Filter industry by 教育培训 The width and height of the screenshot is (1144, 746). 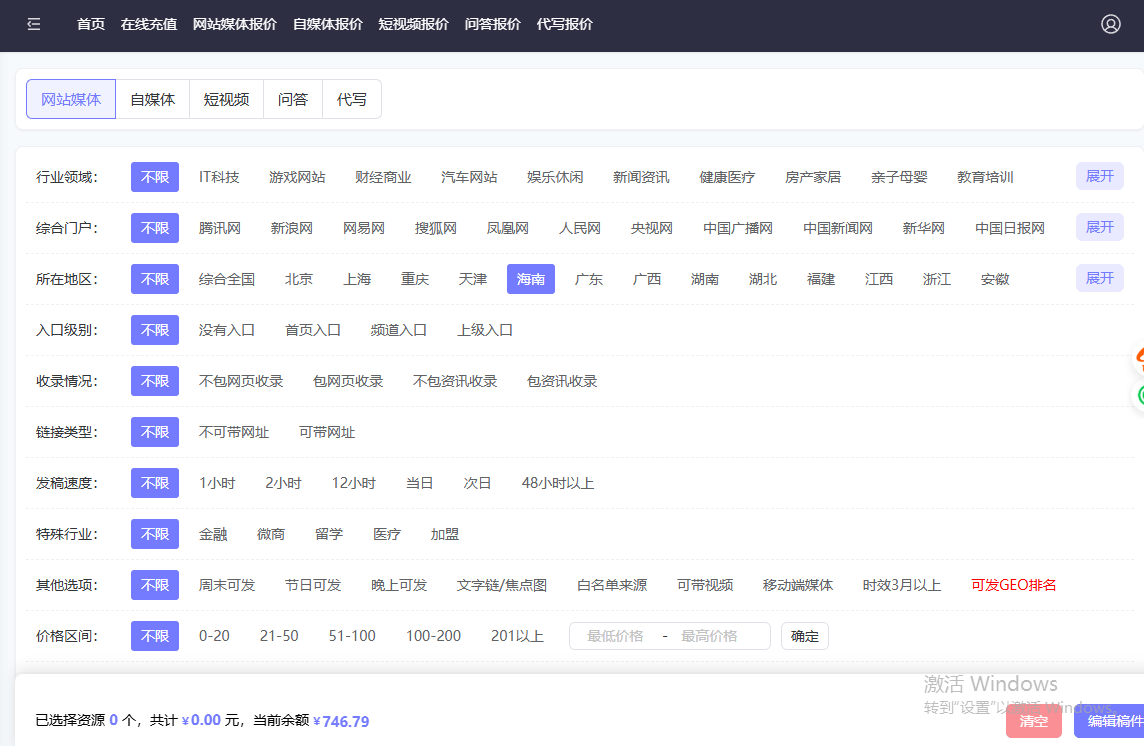[985, 177]
